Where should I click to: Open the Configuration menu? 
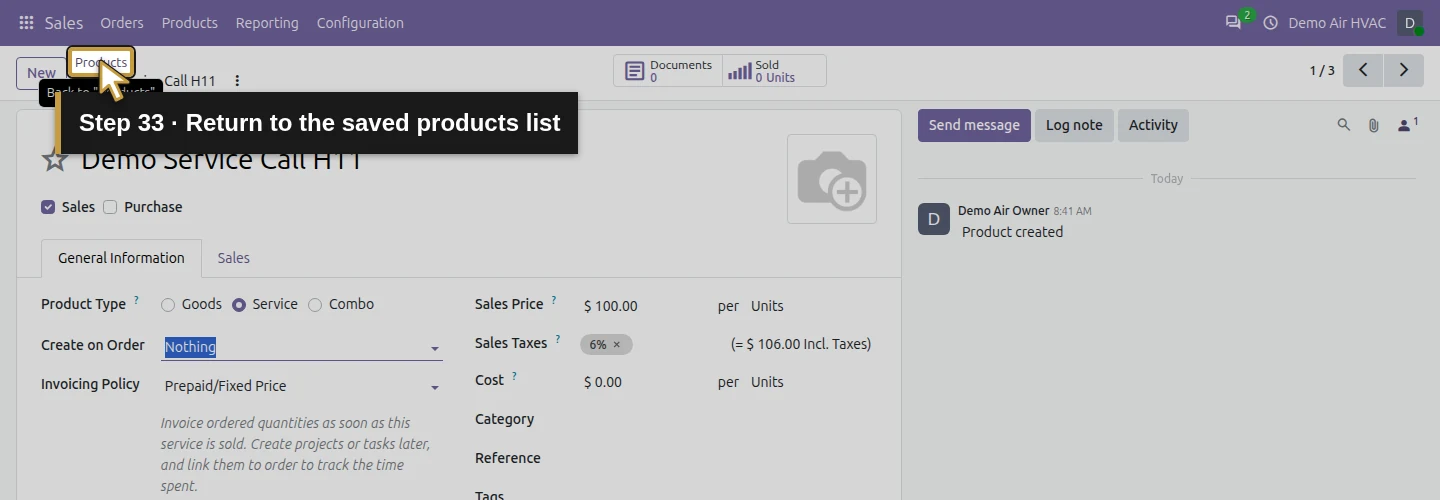360,22
